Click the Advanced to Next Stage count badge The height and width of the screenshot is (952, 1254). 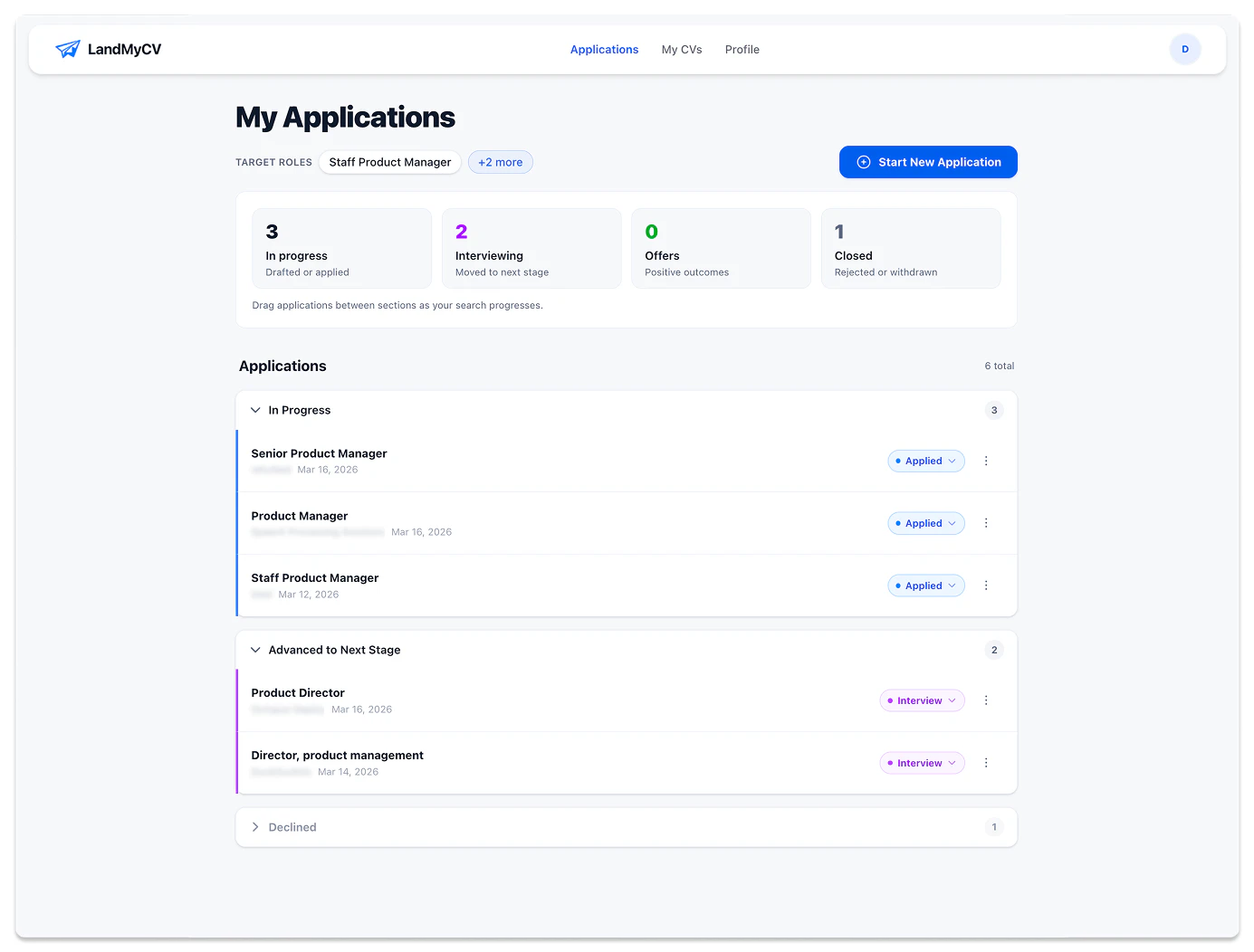coord(994,650)
